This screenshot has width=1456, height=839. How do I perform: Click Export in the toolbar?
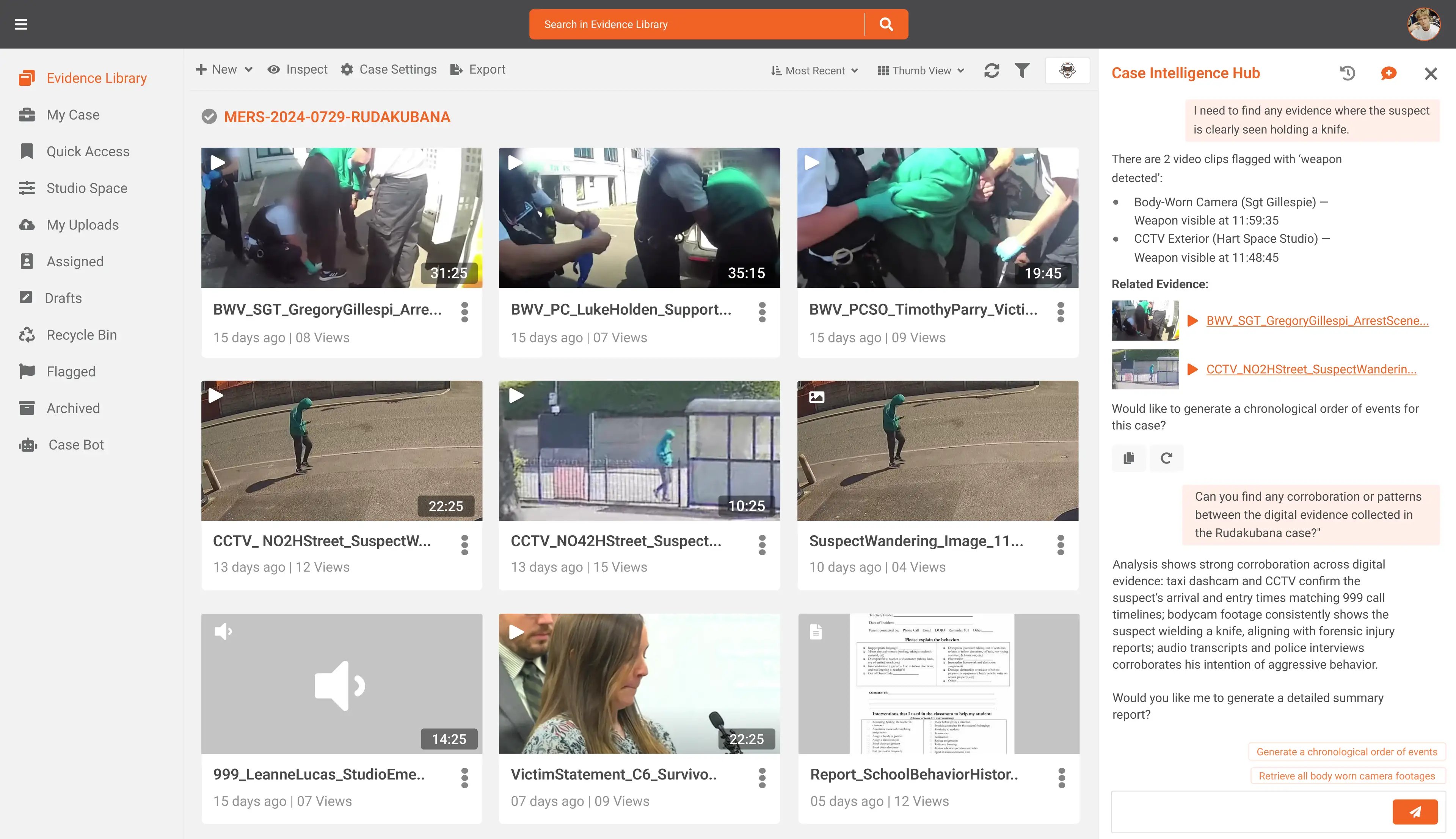[x=477, y=70]
